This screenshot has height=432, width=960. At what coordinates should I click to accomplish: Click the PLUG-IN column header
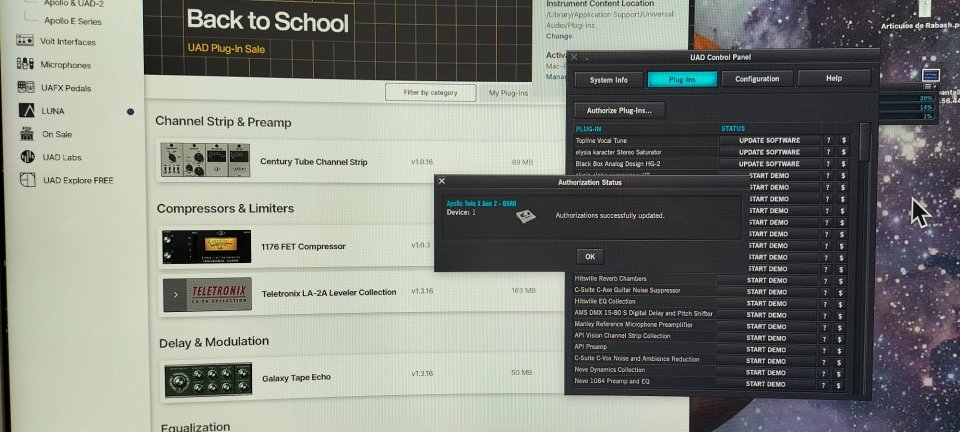coord(588,129)
